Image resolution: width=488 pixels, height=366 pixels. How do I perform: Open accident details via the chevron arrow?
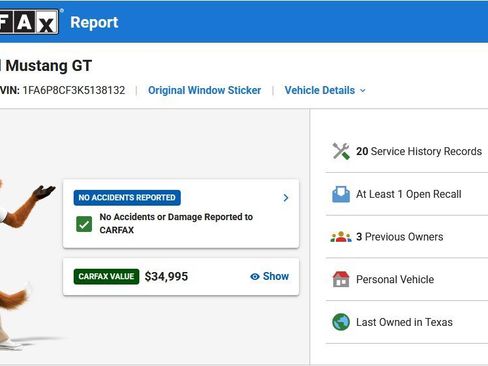[x=286, y=198]
